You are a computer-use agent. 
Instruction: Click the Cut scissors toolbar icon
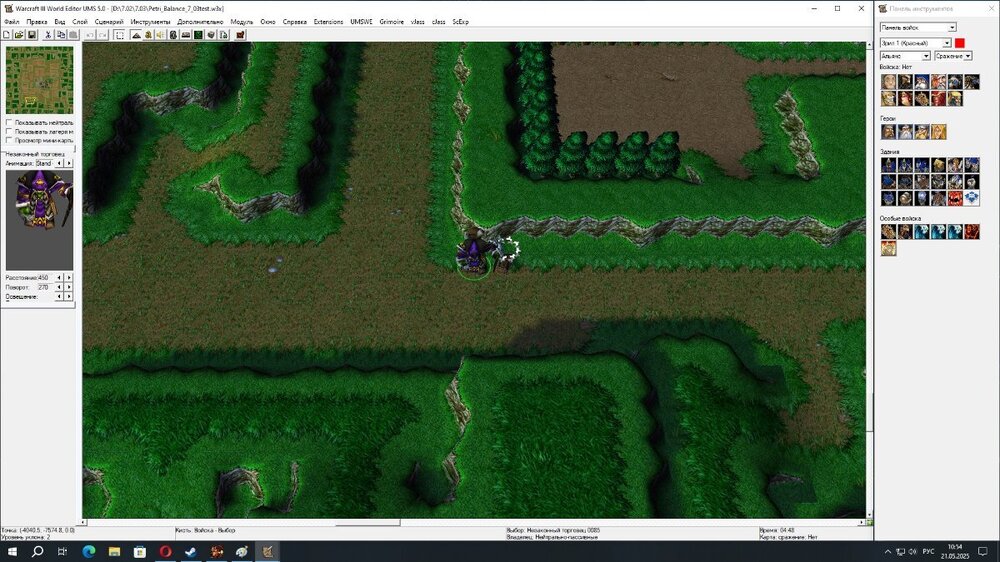(49, 35)
